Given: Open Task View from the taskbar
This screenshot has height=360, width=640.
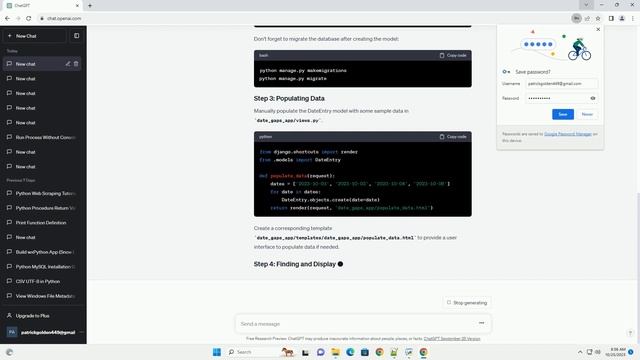Looking at the screenshot, I should tap(305, 352).
